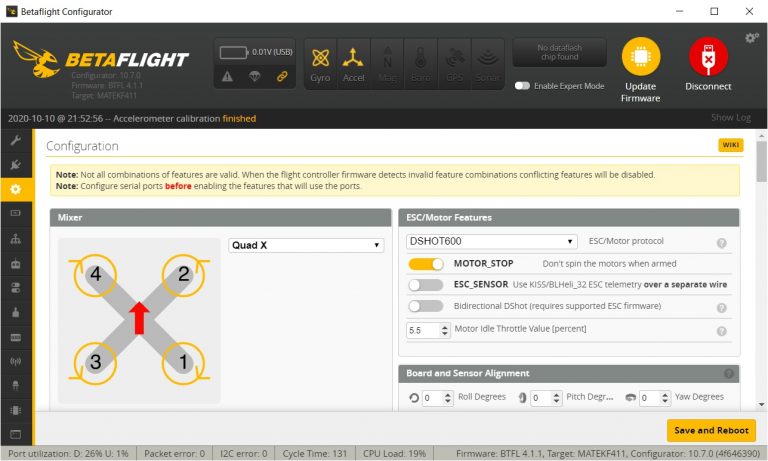Enable the Bidirectional DShot switch
768x461 pixels.
tap(426, 306)
